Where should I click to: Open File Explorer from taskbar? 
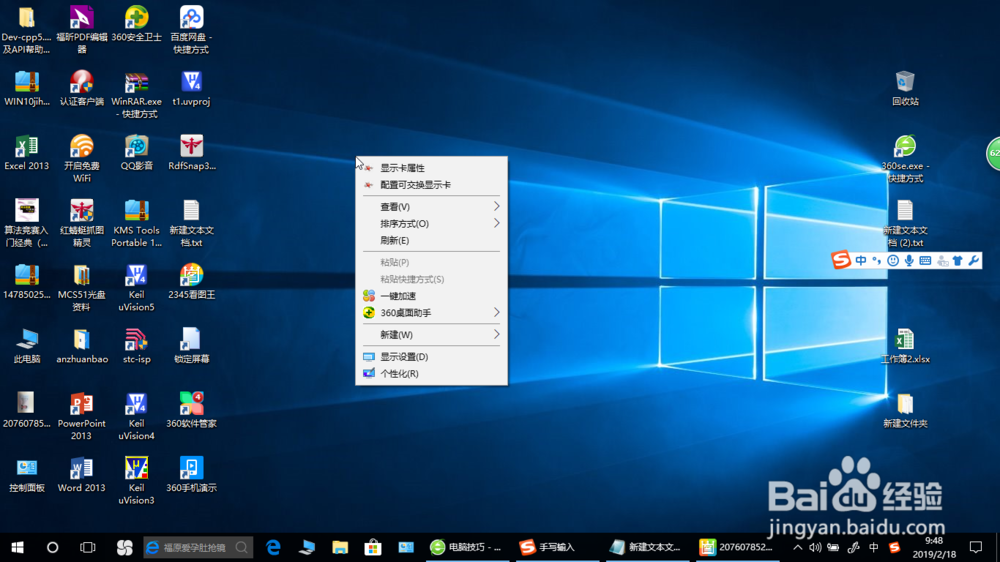point(340,547)
